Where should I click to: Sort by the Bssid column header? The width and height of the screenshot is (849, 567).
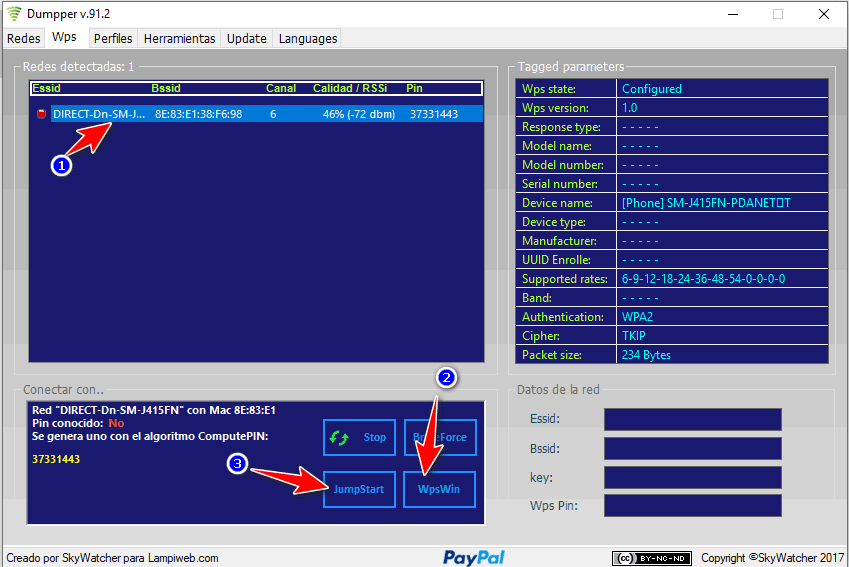click(166, 88)
